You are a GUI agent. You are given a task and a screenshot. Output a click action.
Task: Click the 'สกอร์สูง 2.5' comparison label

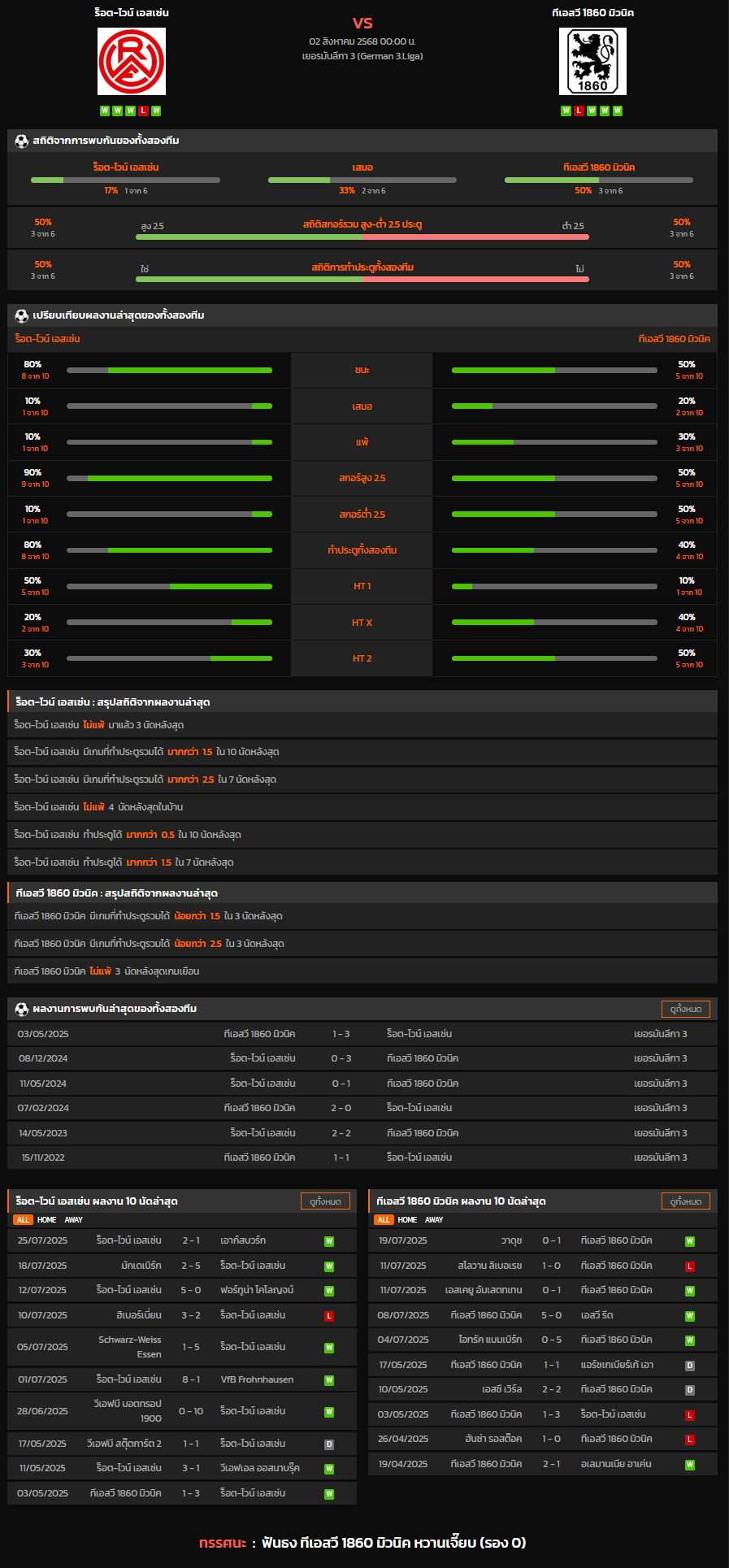pyautogui.click(x=362, y=478)
